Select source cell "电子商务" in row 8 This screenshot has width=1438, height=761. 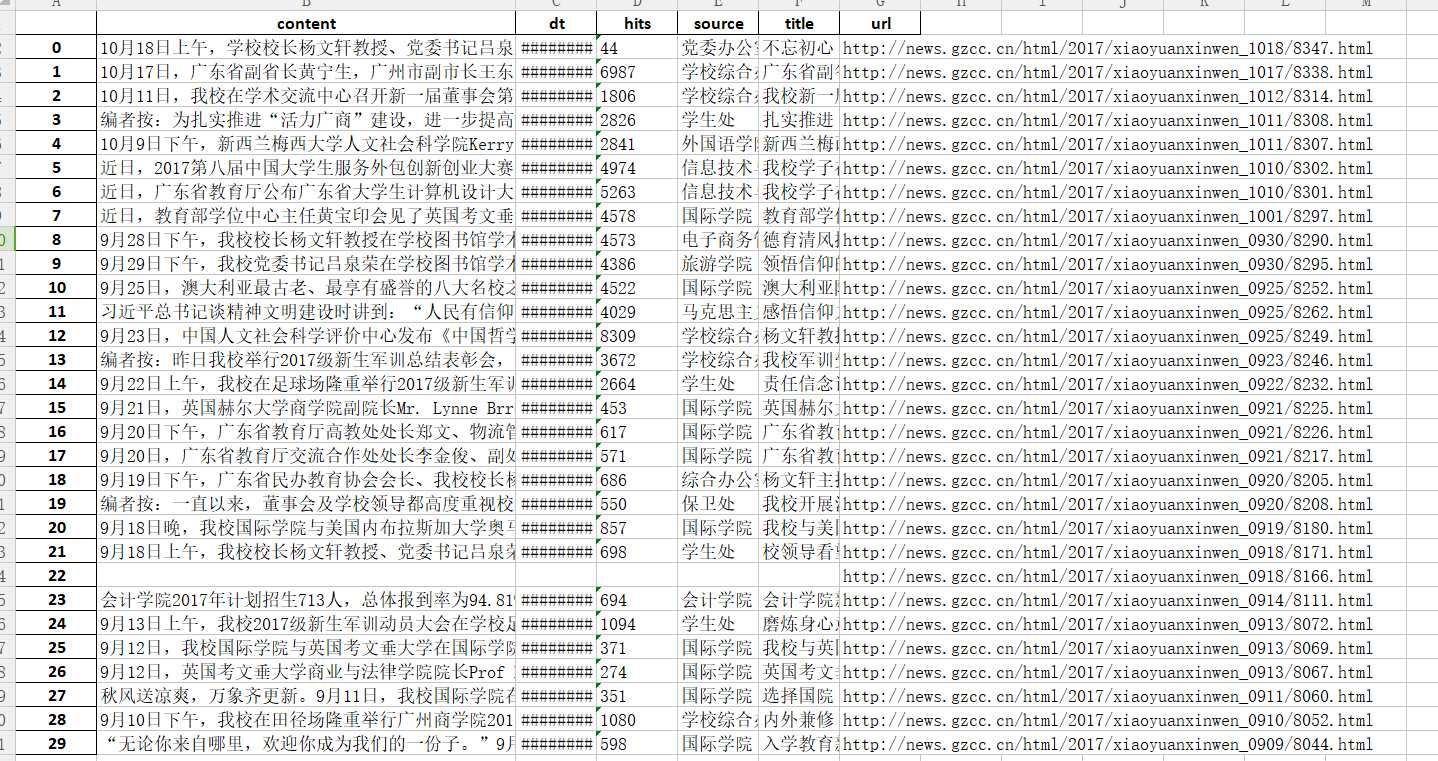pyautogui.click(x=718, y=239)
